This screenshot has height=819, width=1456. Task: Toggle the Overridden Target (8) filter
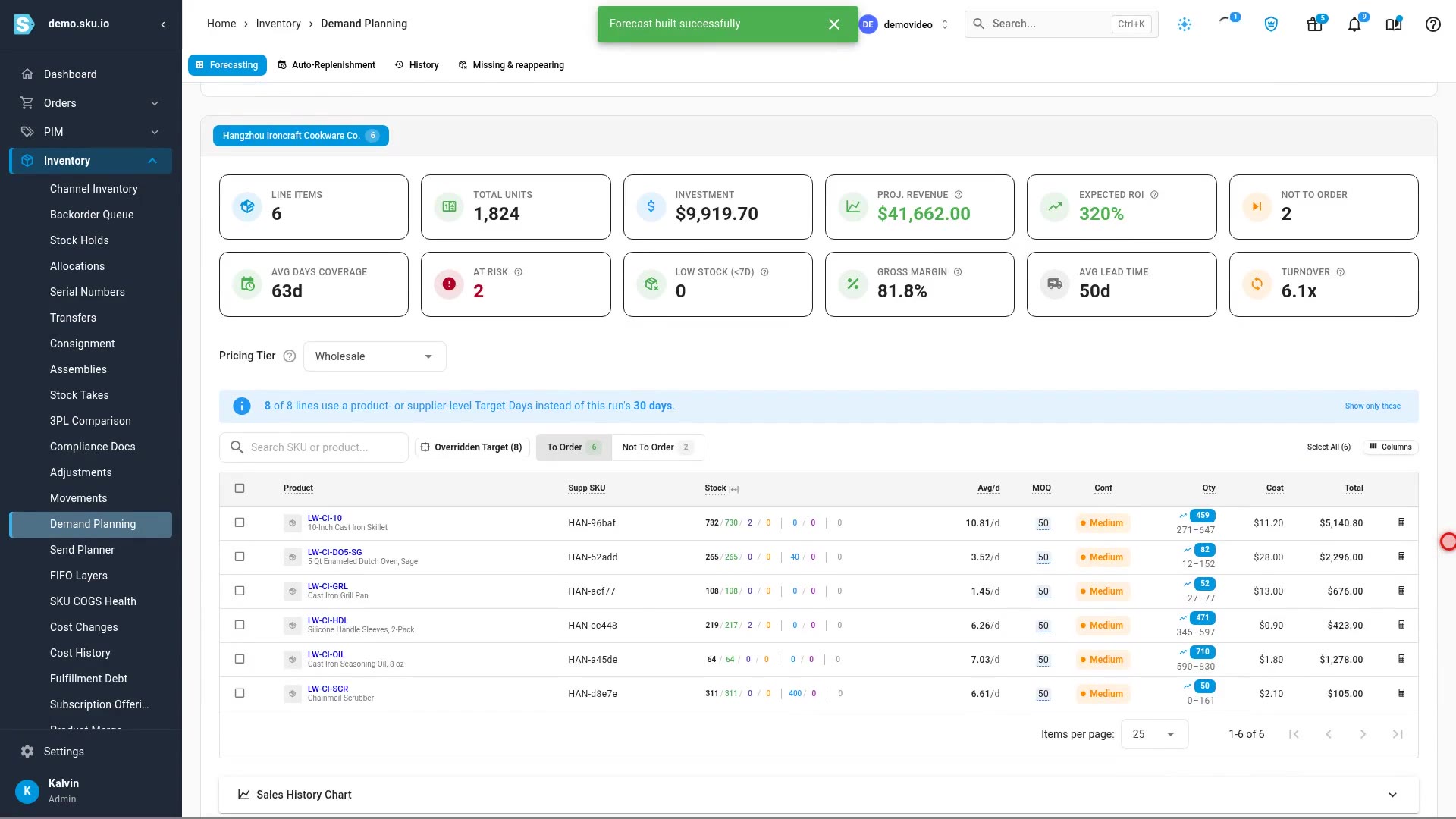pyautogui.click(x=472, y=447)
